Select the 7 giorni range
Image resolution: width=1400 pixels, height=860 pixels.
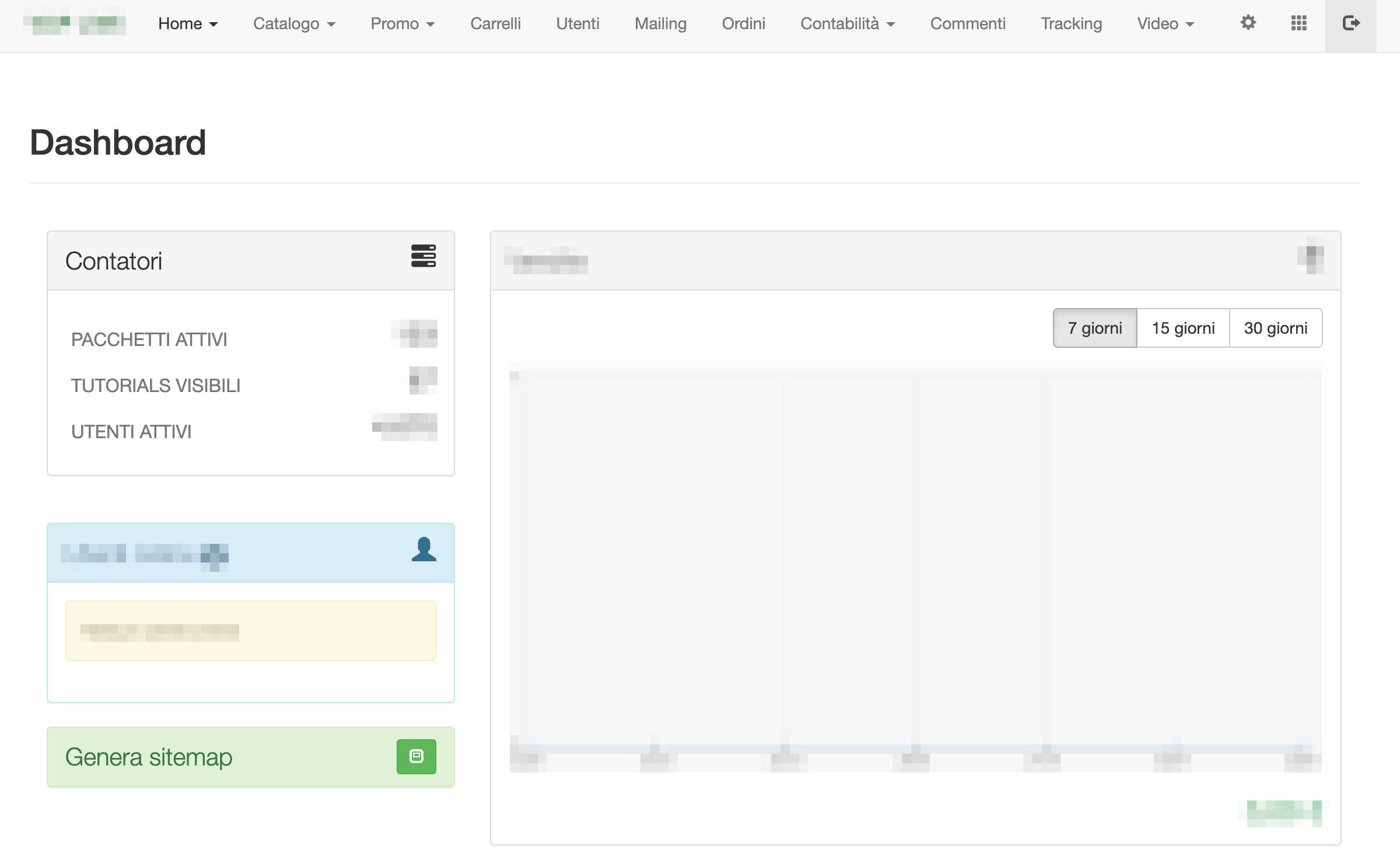(x=1095, y=328)
